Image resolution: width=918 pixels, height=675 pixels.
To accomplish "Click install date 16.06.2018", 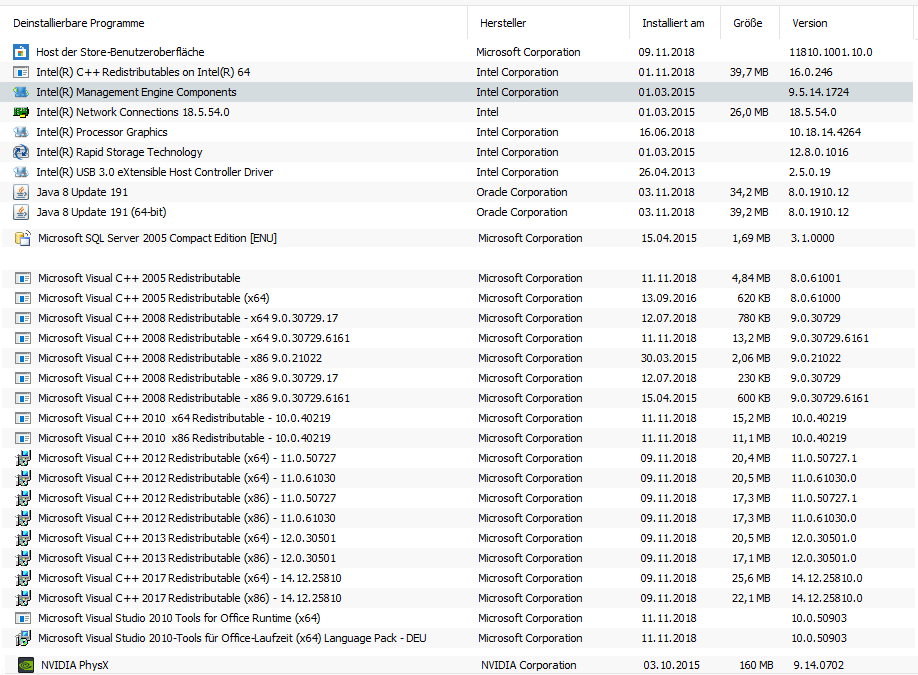I will click(666, 132).
